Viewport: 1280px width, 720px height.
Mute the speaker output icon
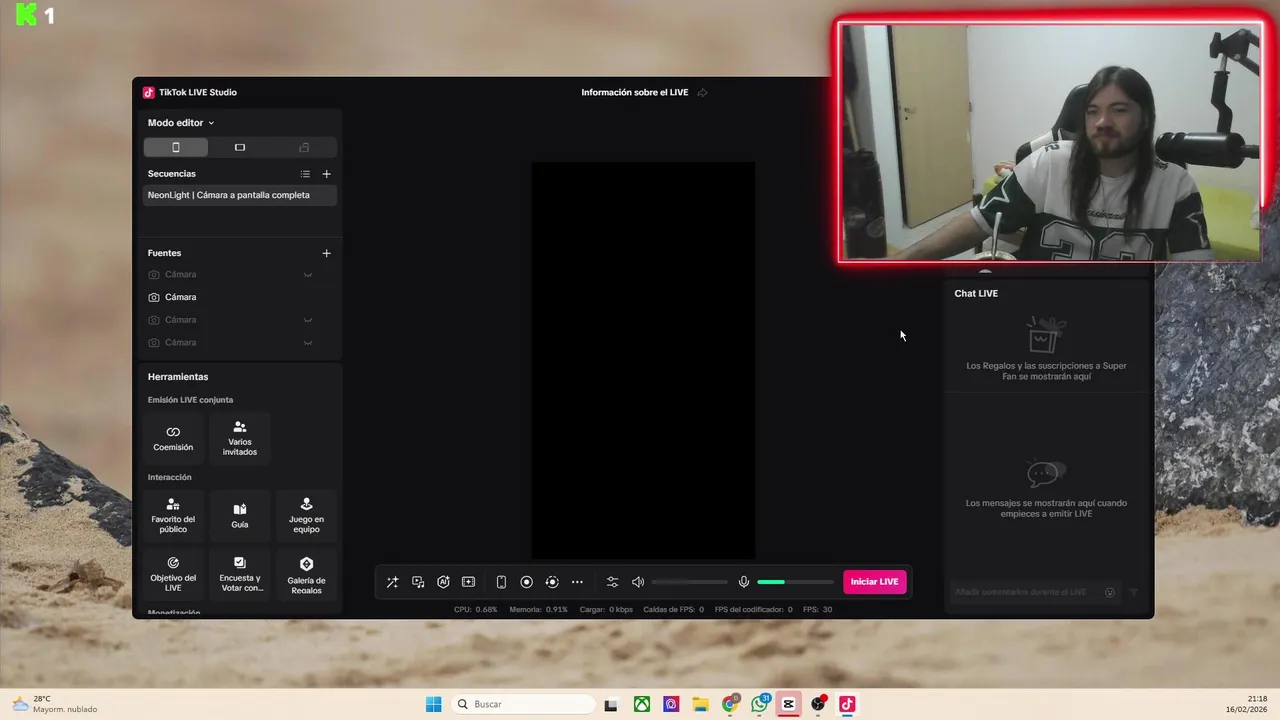tap(638, 582)
